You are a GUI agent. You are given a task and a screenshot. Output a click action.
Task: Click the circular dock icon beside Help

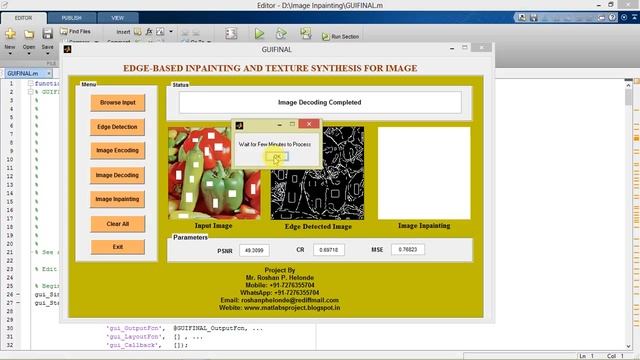point(624,18)
